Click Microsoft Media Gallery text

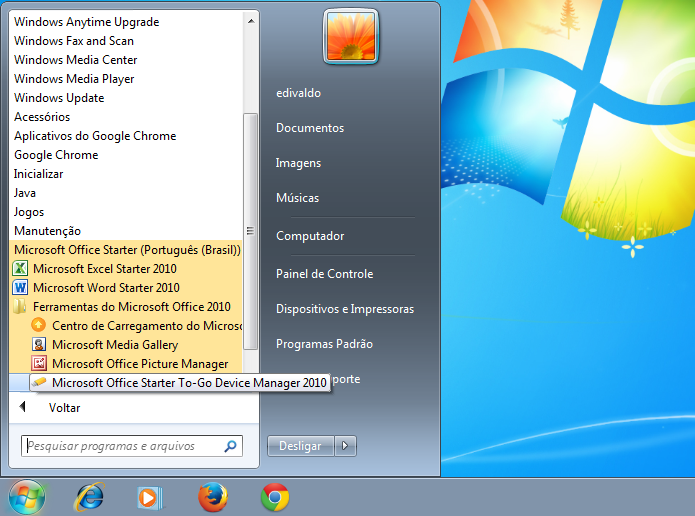[115, 345]
